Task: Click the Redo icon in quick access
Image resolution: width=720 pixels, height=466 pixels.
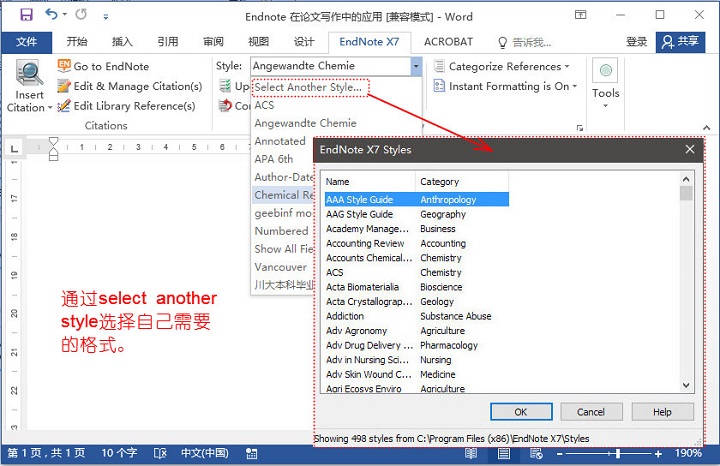Action: point(81,15)
